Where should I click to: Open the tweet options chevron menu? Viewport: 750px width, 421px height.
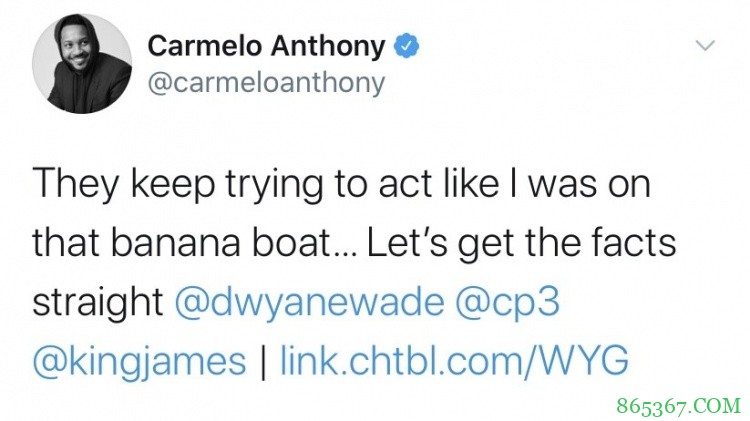tap(706, 46)
